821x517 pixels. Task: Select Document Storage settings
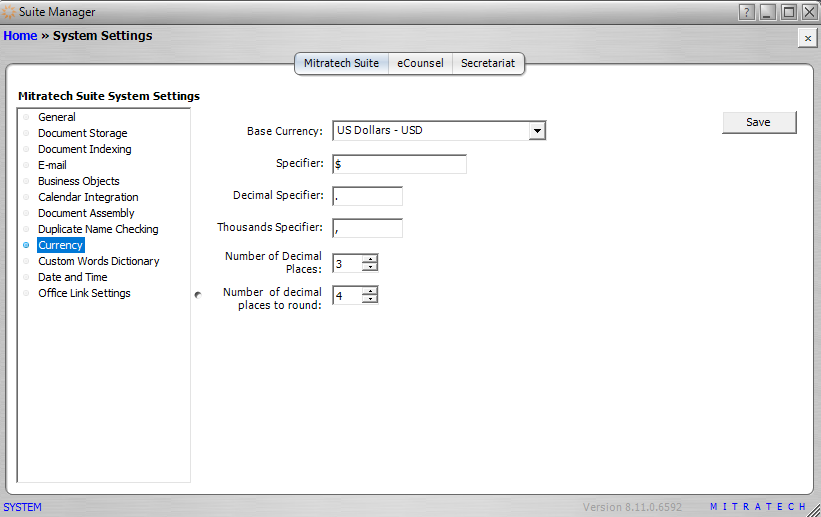(x=83, y=133)
